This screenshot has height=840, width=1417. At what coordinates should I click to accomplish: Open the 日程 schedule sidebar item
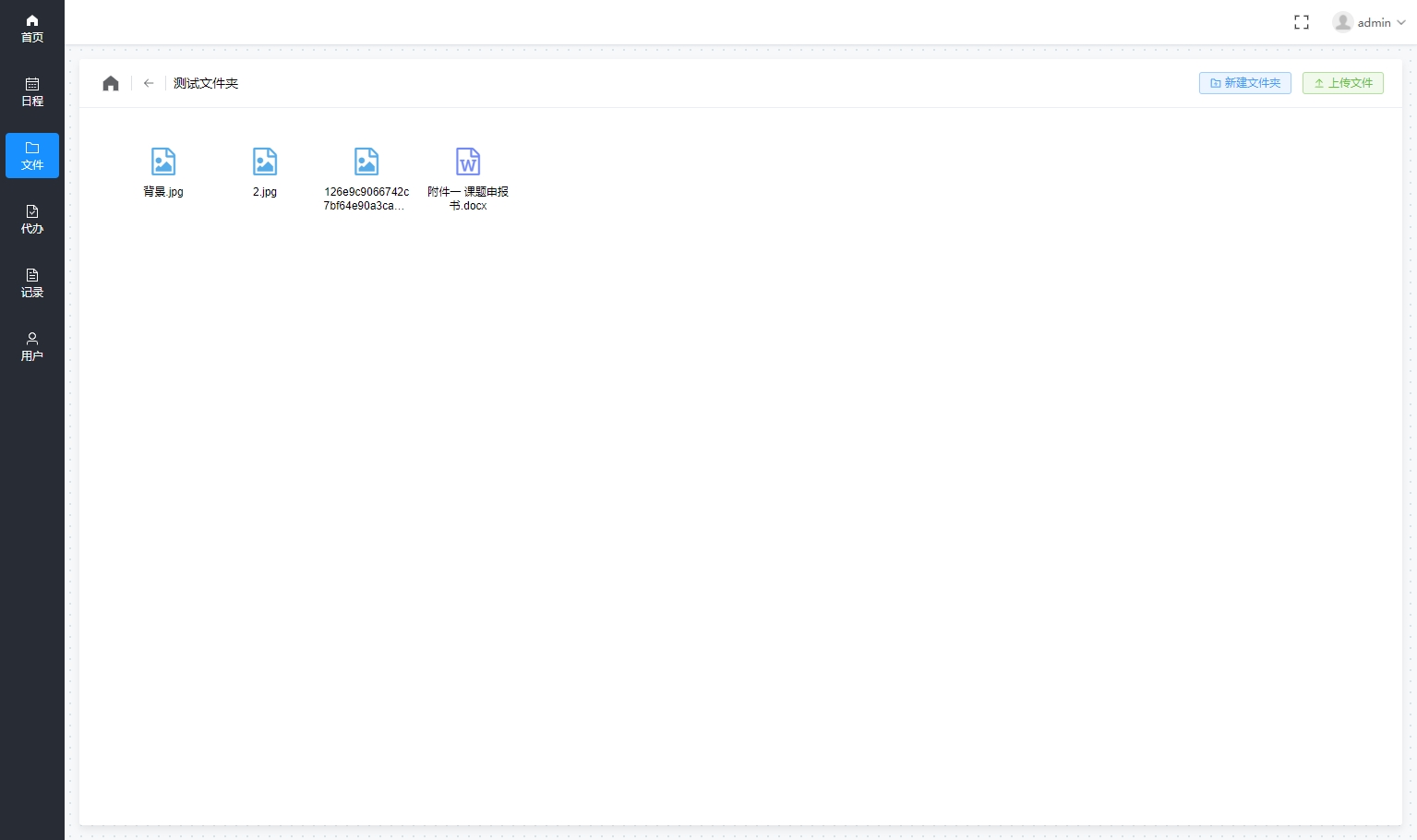pyautogui.click(x=32, y=92)
